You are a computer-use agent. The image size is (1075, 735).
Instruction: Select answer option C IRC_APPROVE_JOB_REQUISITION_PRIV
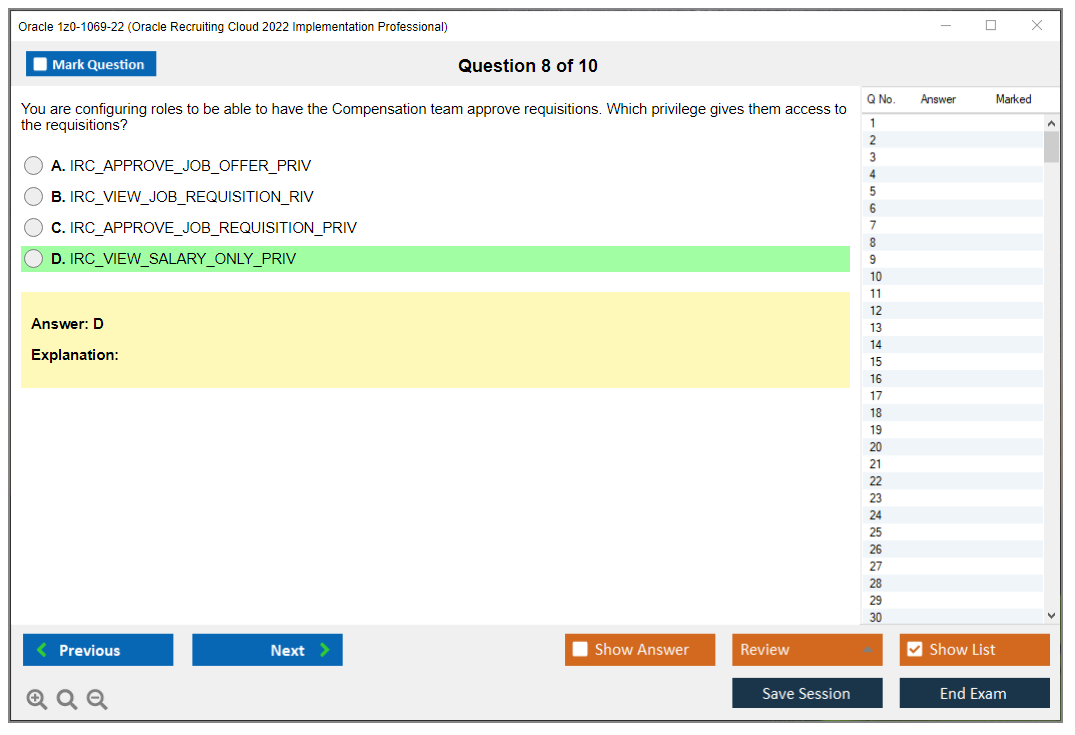33,227
